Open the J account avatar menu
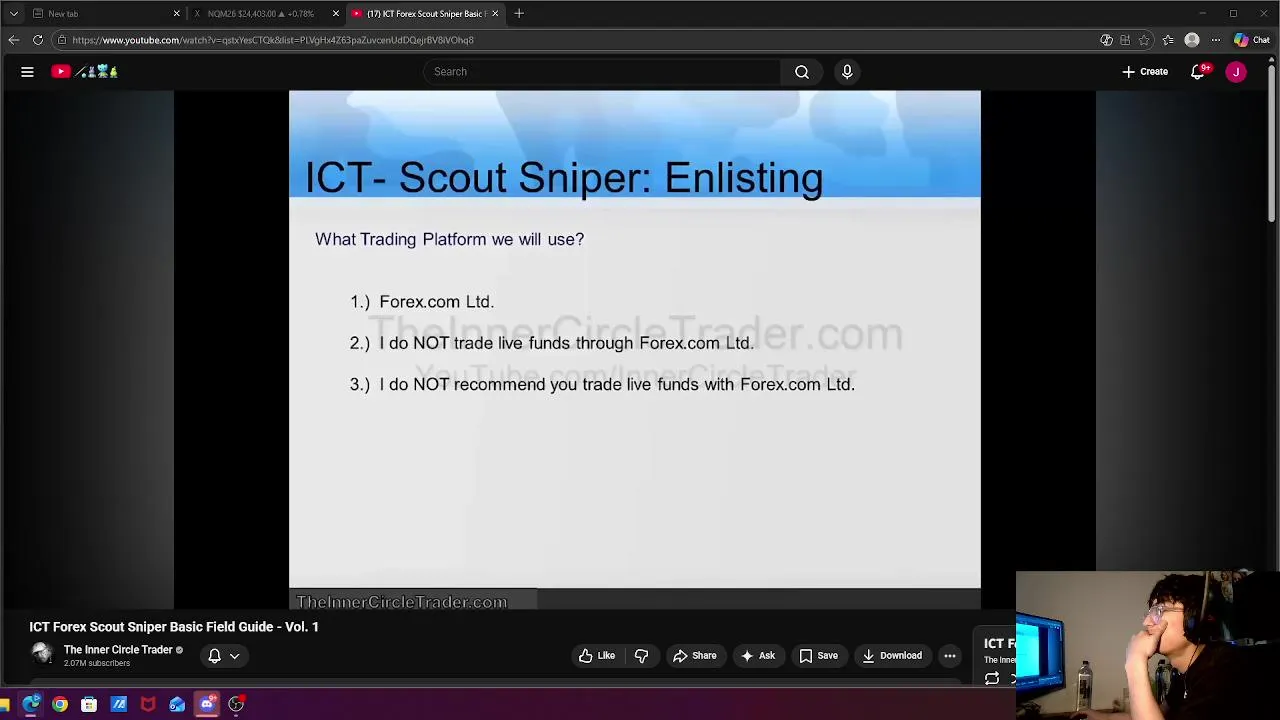The image size is (1280, 720). tap(1236, 72)
